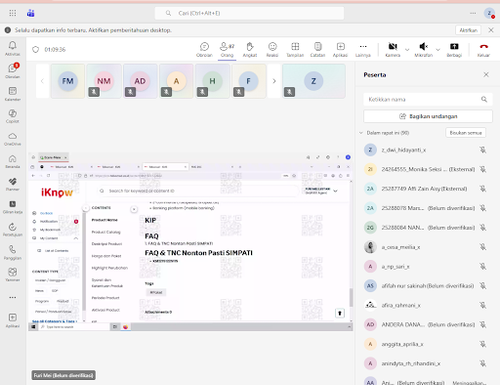Open Aplikasi in meeting toolbar
500x385 pixels.
340,49
